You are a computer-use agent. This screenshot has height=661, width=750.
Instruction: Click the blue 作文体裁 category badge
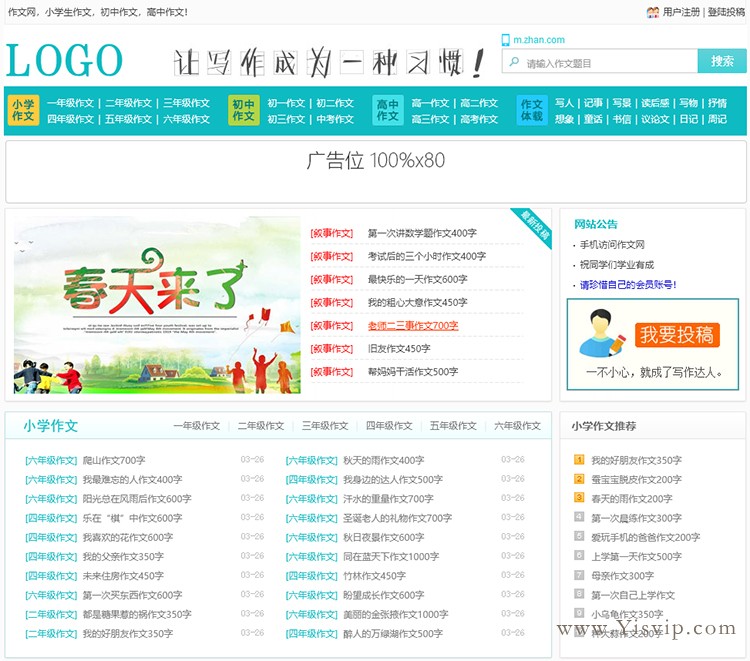click(x=532, y=110)
